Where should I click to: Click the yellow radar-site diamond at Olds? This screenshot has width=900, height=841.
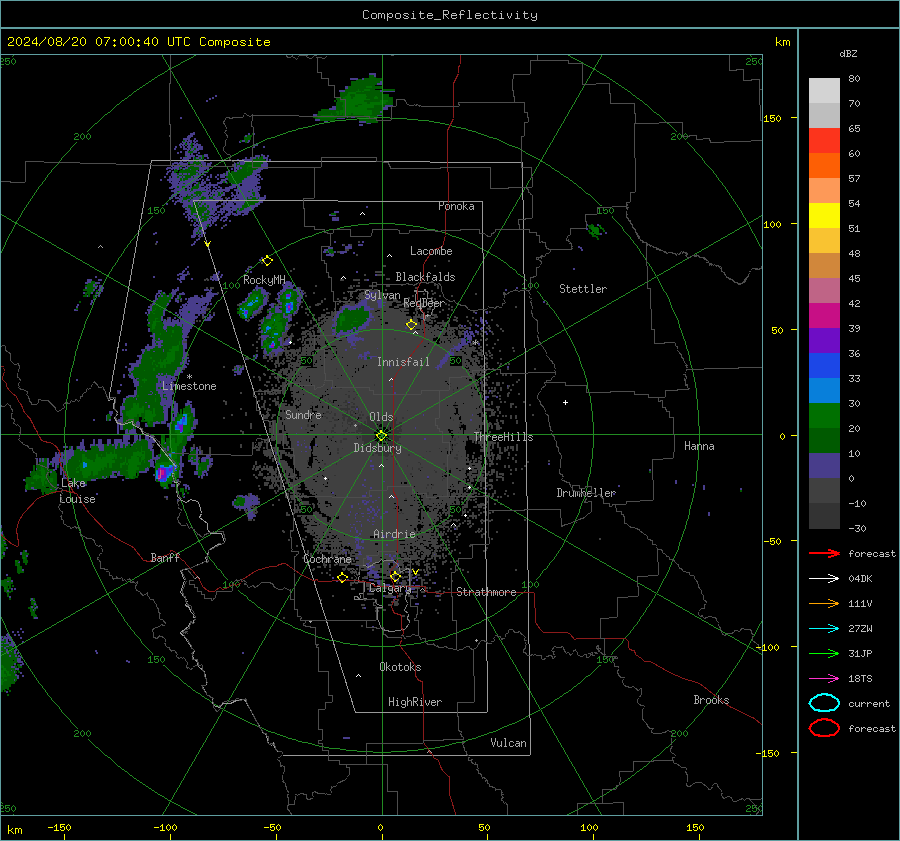(x=381, y=436)
